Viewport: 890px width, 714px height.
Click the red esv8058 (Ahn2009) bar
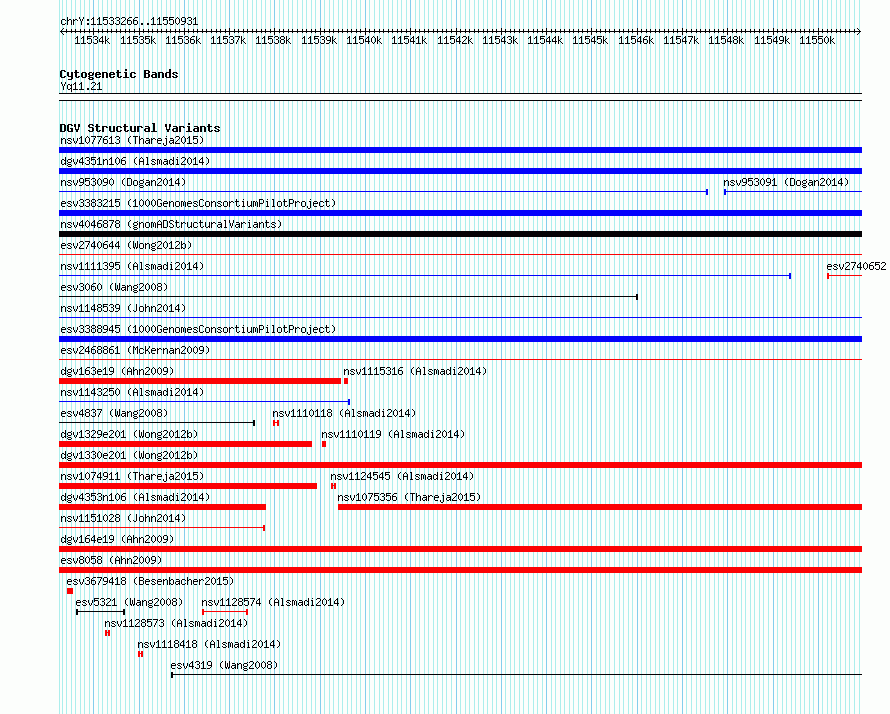tap(460, 570)
